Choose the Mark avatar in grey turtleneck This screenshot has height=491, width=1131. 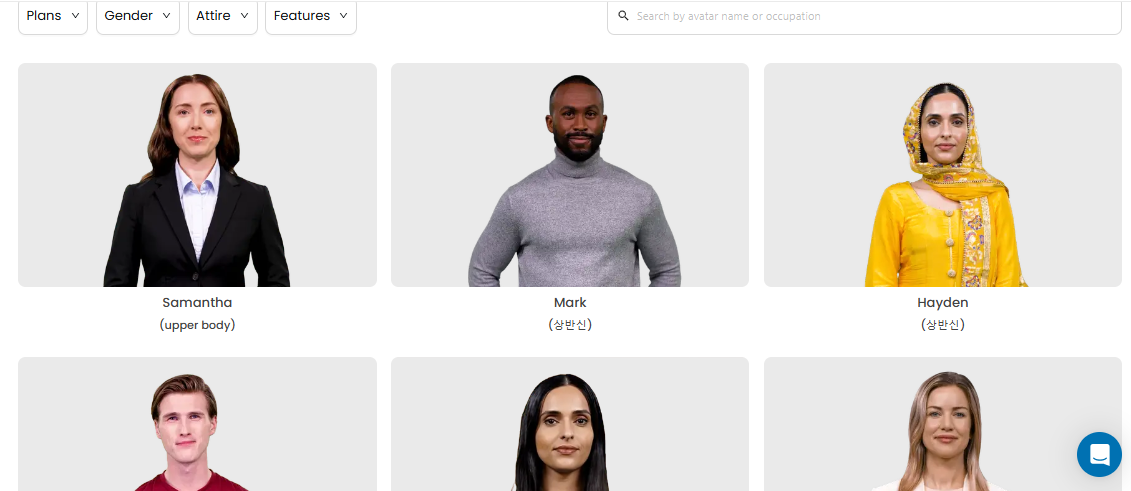tap(570, 175)
